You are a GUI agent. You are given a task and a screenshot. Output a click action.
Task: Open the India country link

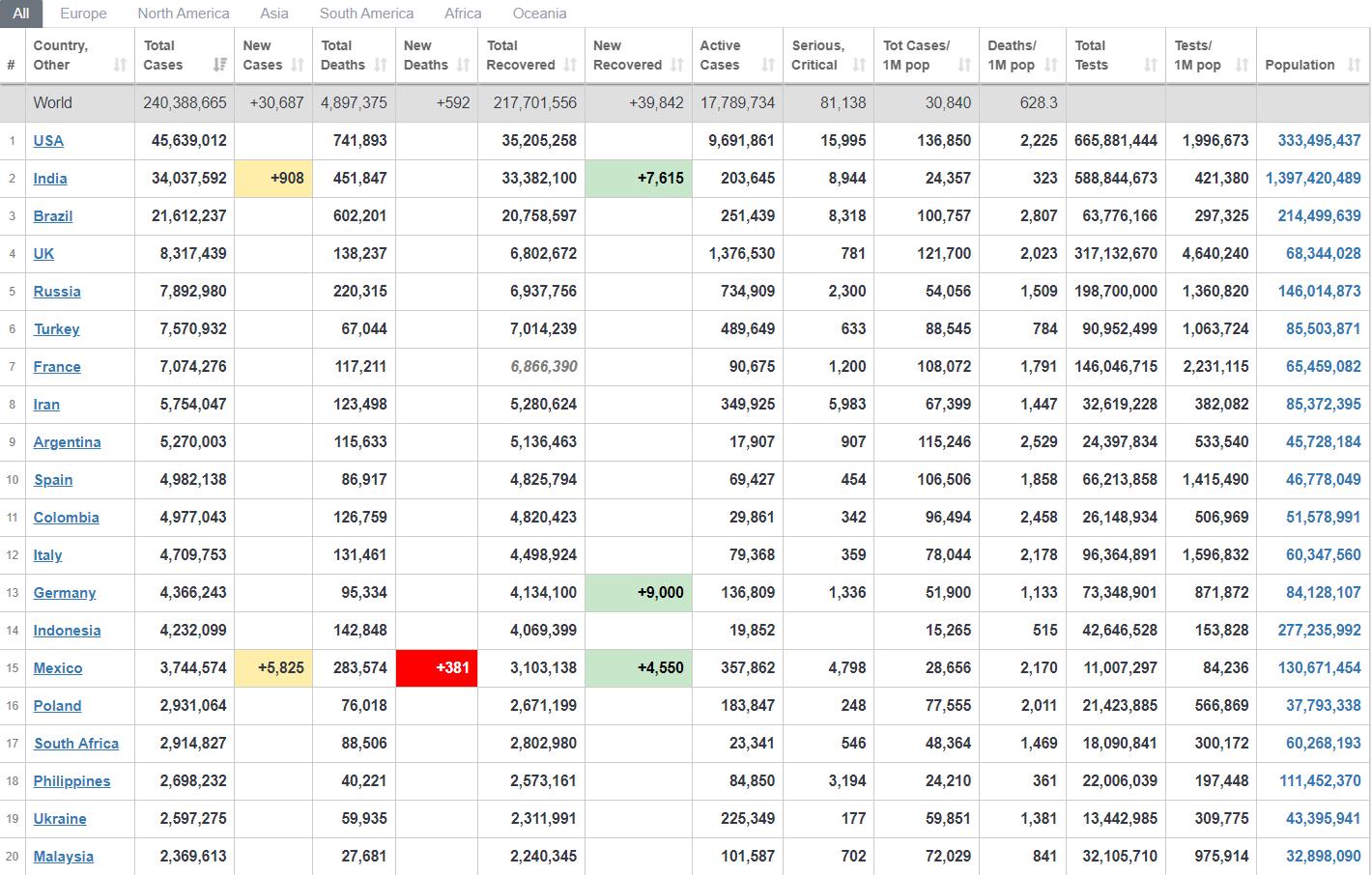point(50,178)
